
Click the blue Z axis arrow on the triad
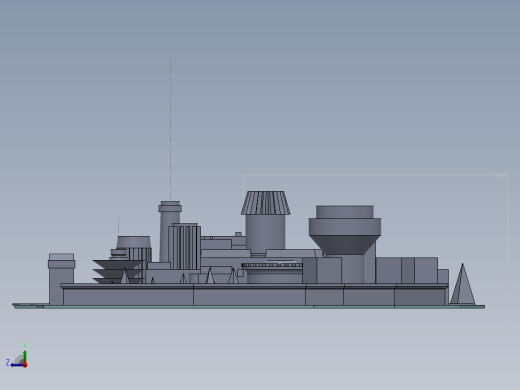click(16, 365)
